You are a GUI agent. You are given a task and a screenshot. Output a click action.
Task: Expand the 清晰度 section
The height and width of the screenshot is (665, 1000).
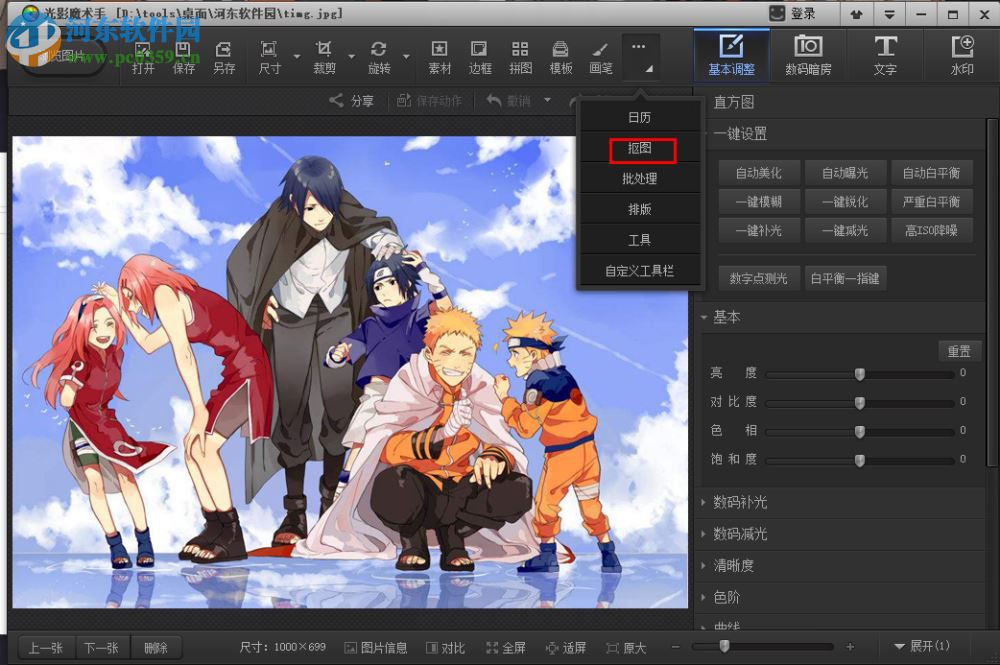pyautogui.click(x=732, y=565)
